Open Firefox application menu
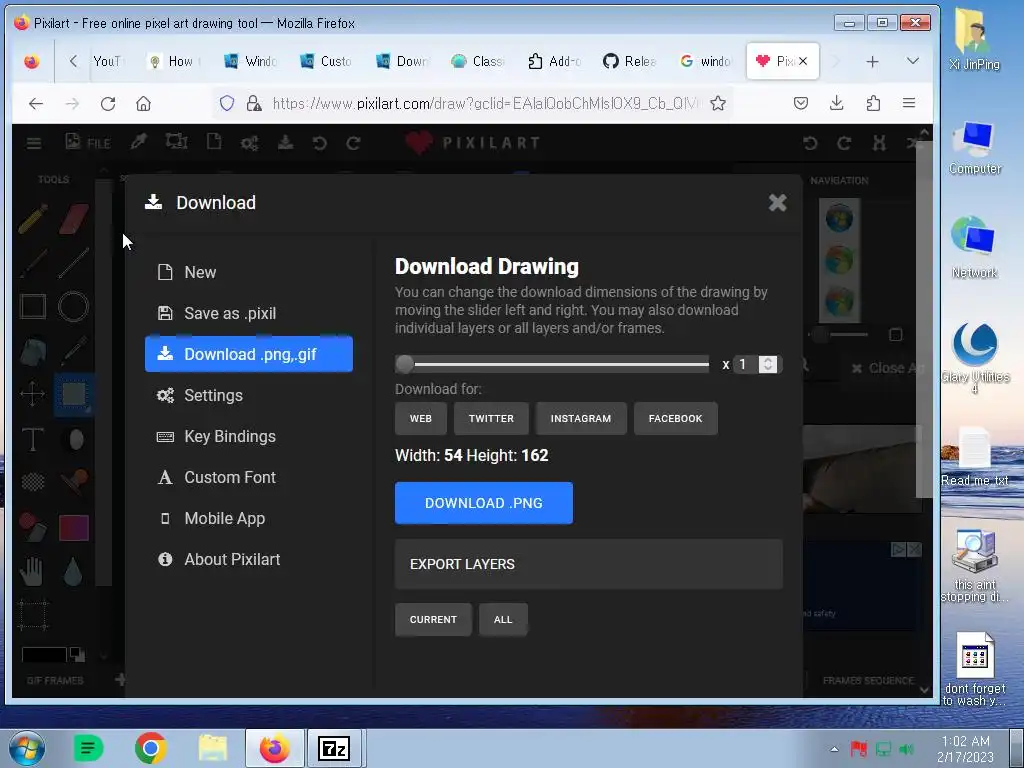This screenshot has width=1024, height=768. coord(908,103)
